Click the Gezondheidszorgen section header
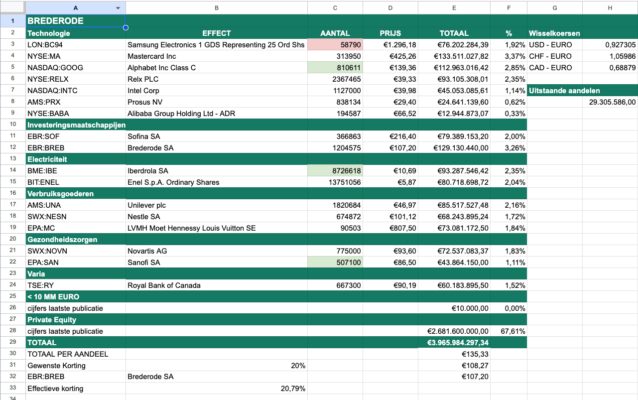 (x=75, y=239)
